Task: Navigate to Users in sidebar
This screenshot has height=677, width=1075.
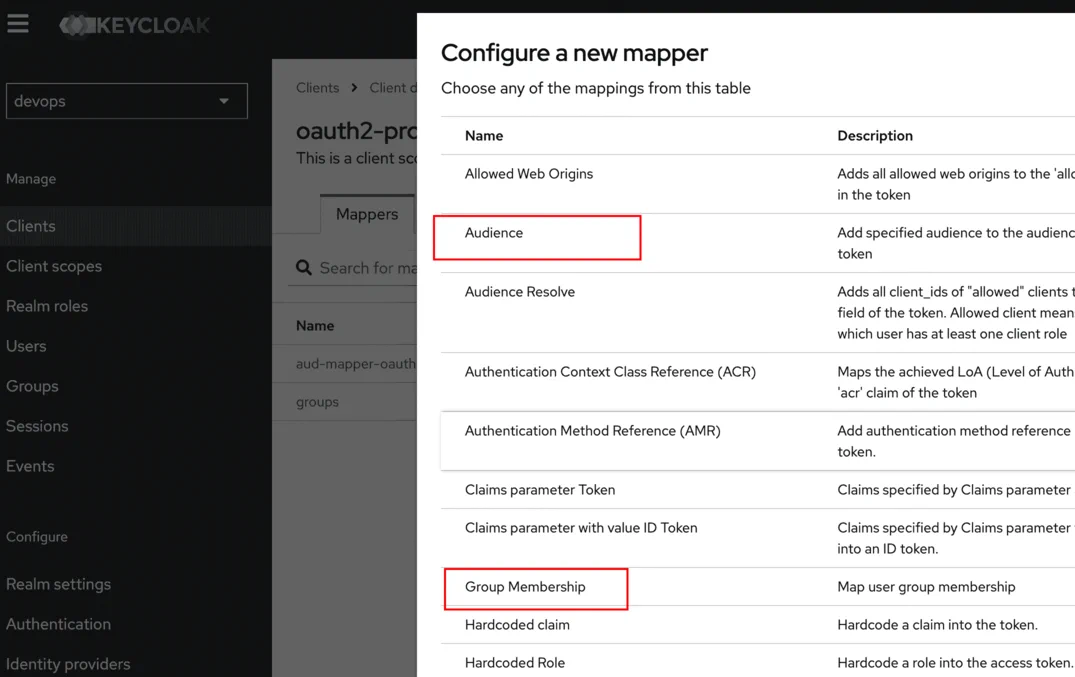Action: pos(26,346)
